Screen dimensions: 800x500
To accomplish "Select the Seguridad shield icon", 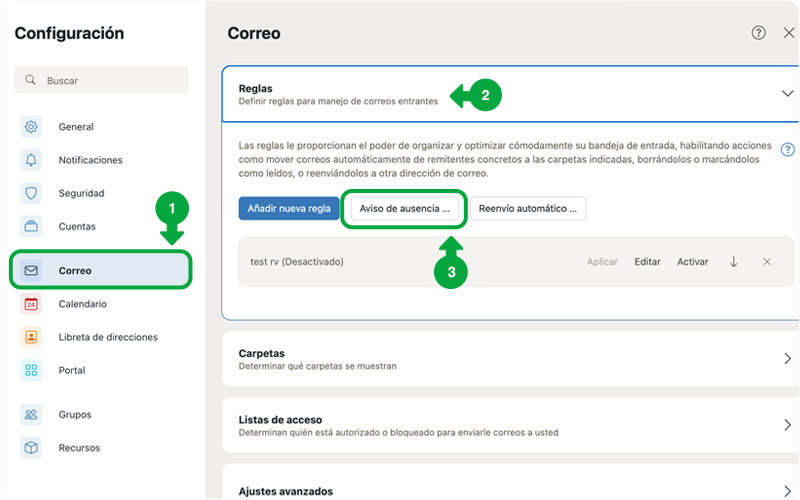I will click(x=31, y=193).
